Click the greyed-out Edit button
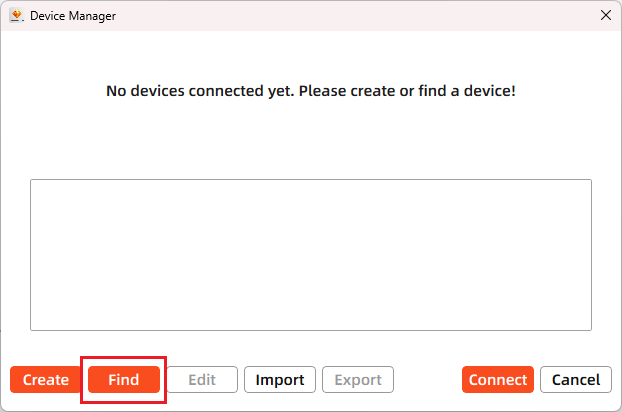Screen dimensions: 622x412 (202, 380)
